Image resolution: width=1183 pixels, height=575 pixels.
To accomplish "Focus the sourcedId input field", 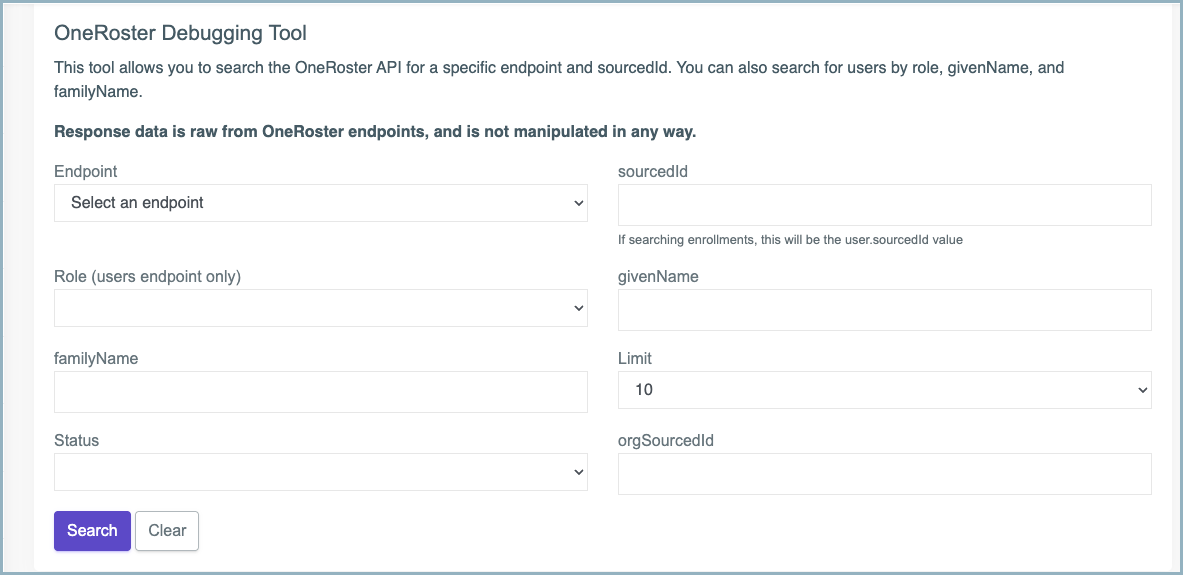I will tap(884, 204).
